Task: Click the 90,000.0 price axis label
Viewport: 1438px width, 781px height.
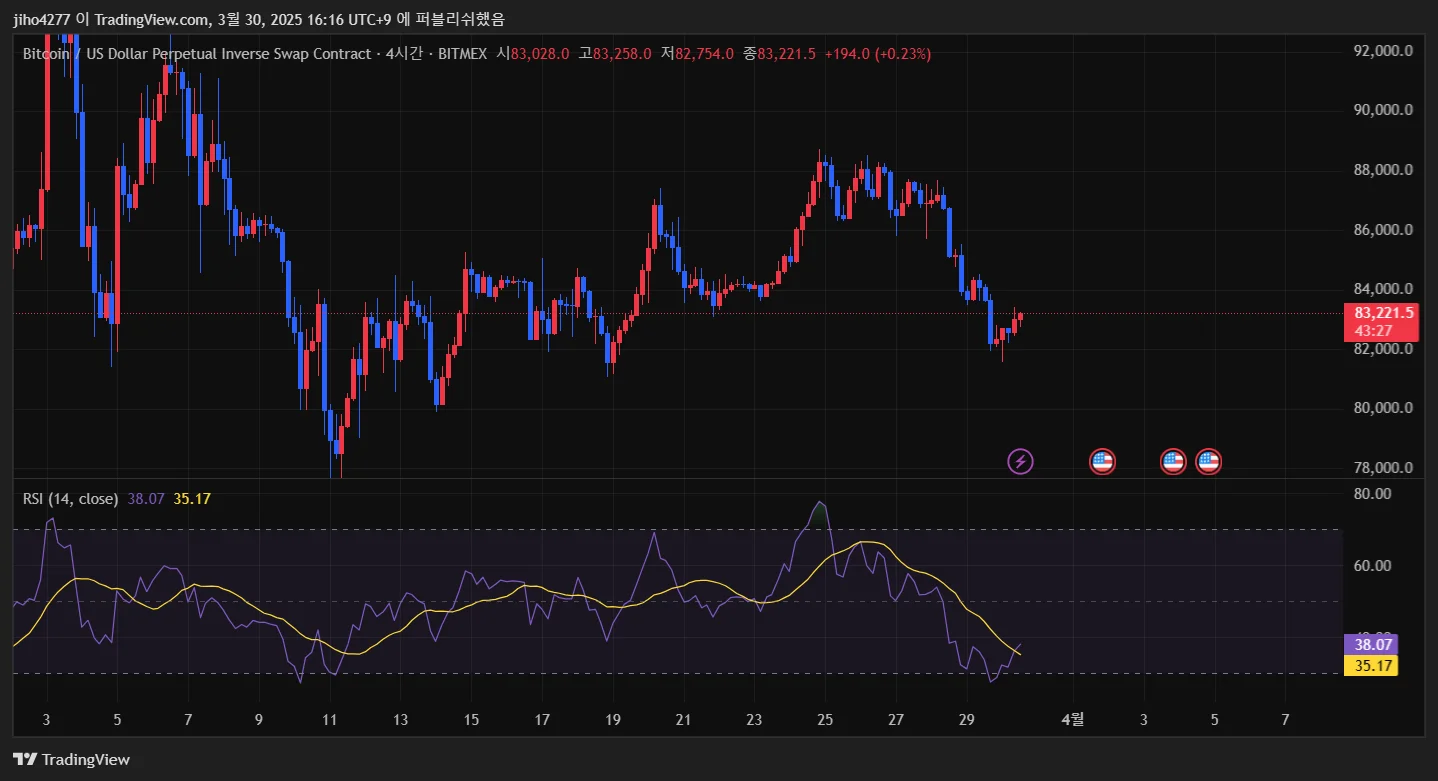Action: tap(1383, 110)
